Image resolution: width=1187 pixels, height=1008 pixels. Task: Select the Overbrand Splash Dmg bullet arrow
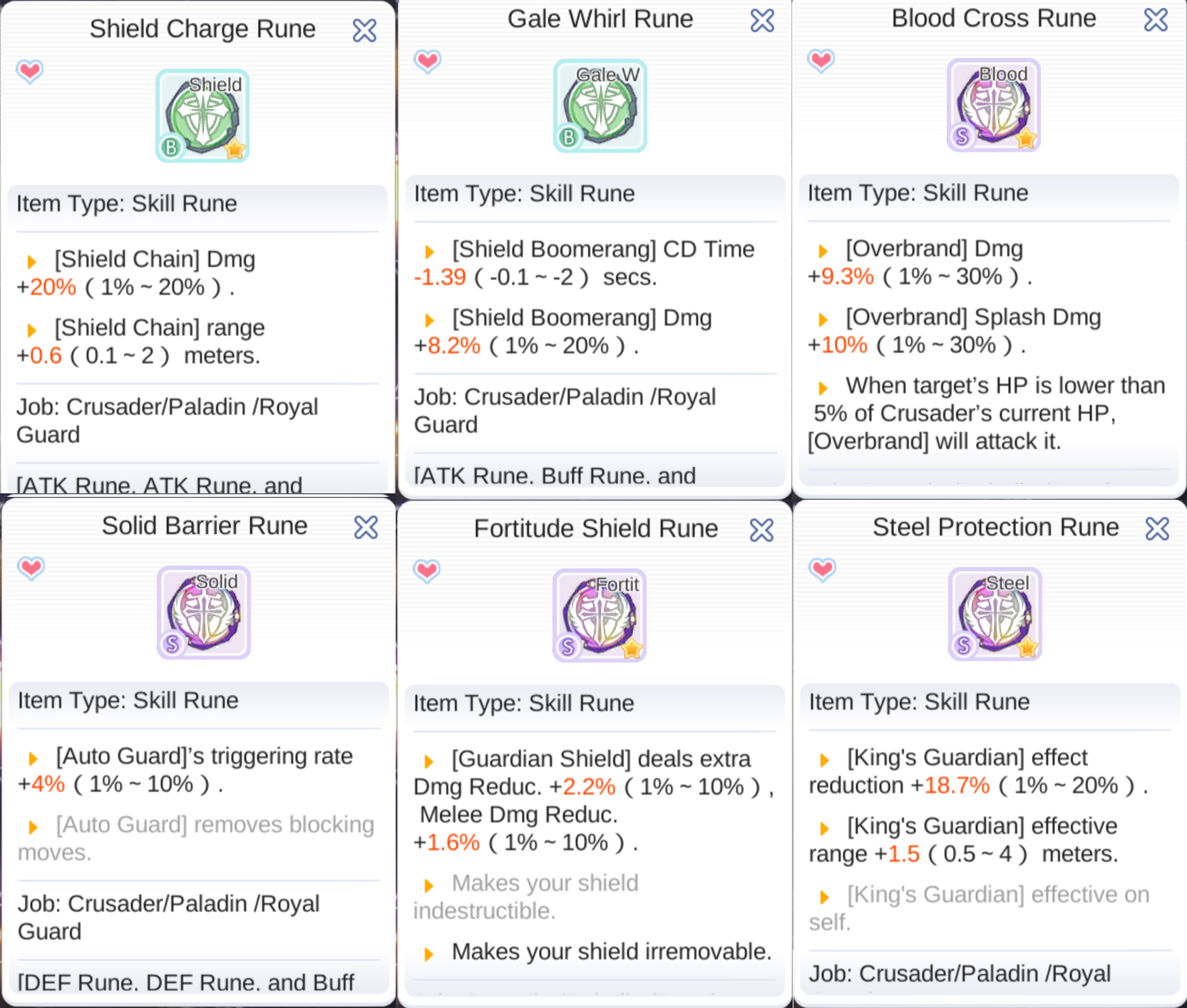click(x=823, y=319)
